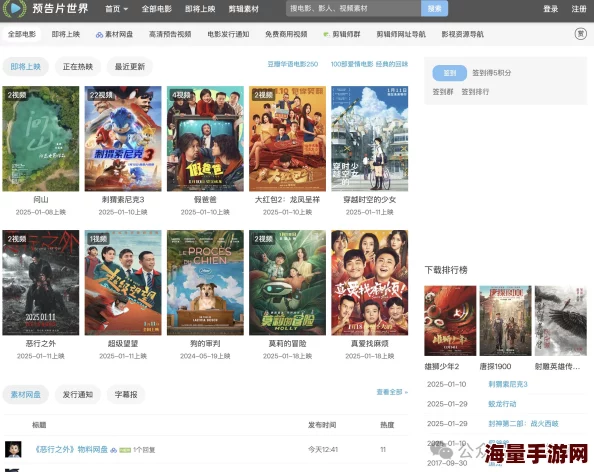Open 免费商用视频 in the sub-navigation

coord(286,34)
